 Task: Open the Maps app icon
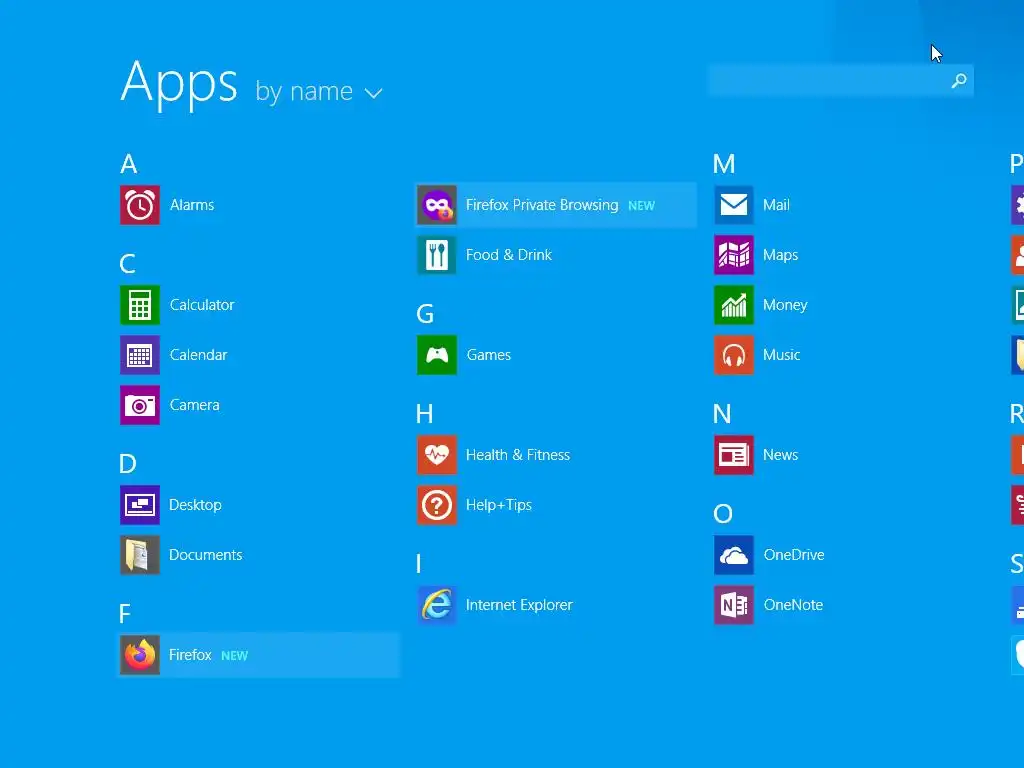[734, 255]
